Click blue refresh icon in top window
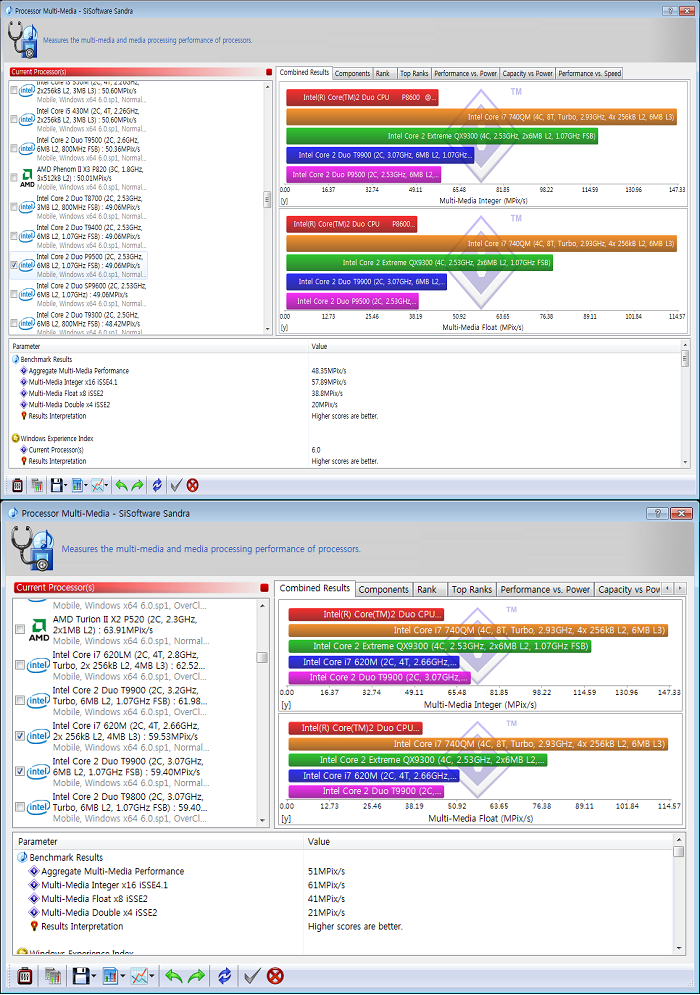This screenshot has width=700, height=995. [157, 485]
